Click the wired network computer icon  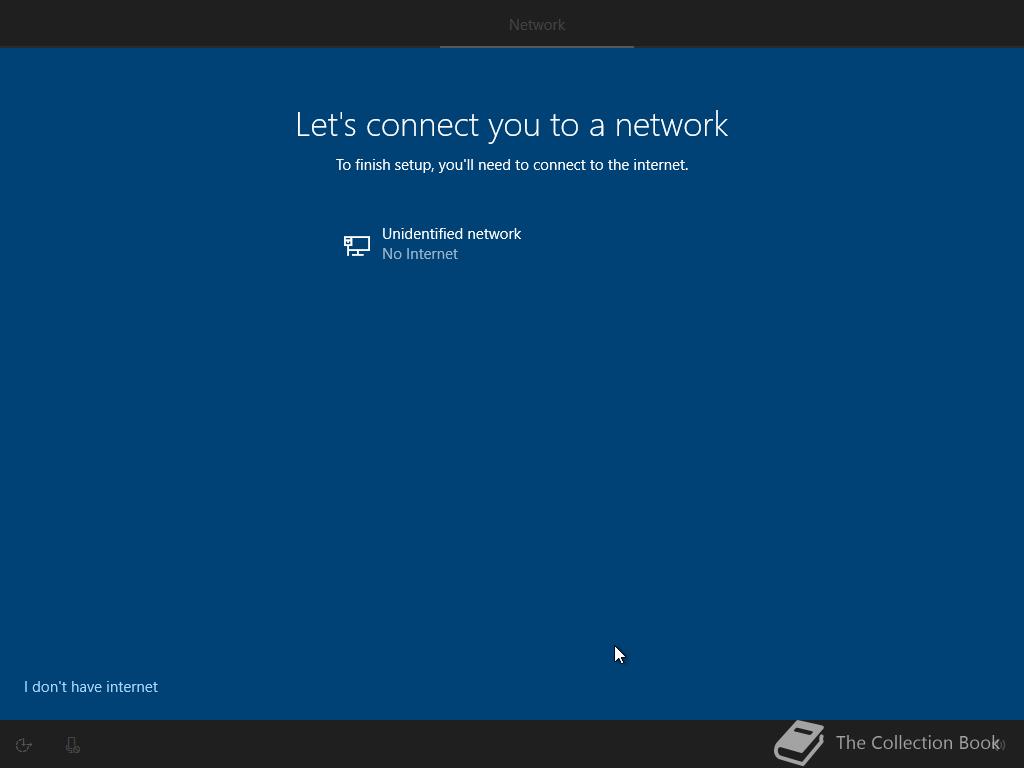[357, 246]
